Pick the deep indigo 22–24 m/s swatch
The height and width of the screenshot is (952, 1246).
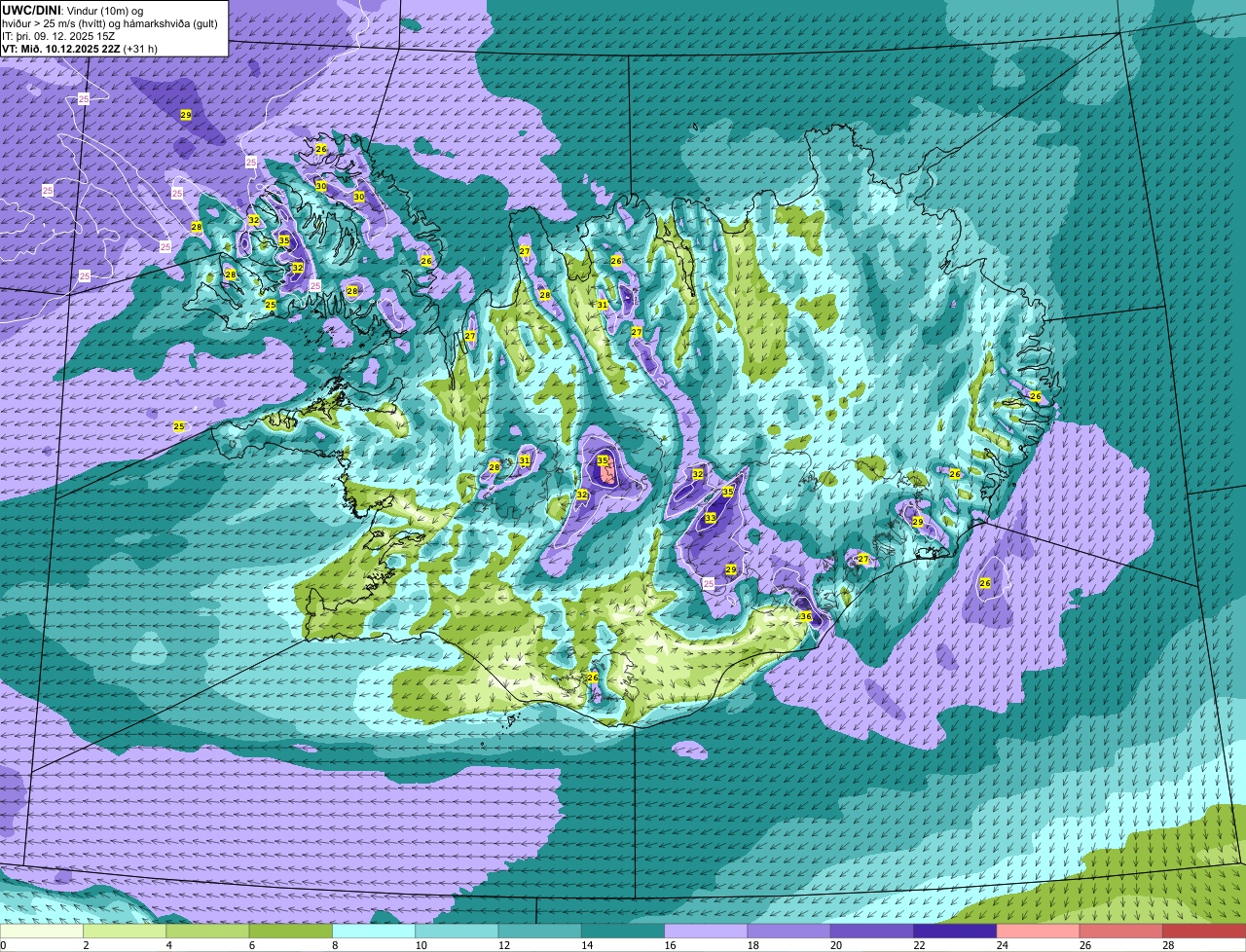(955, 932)
